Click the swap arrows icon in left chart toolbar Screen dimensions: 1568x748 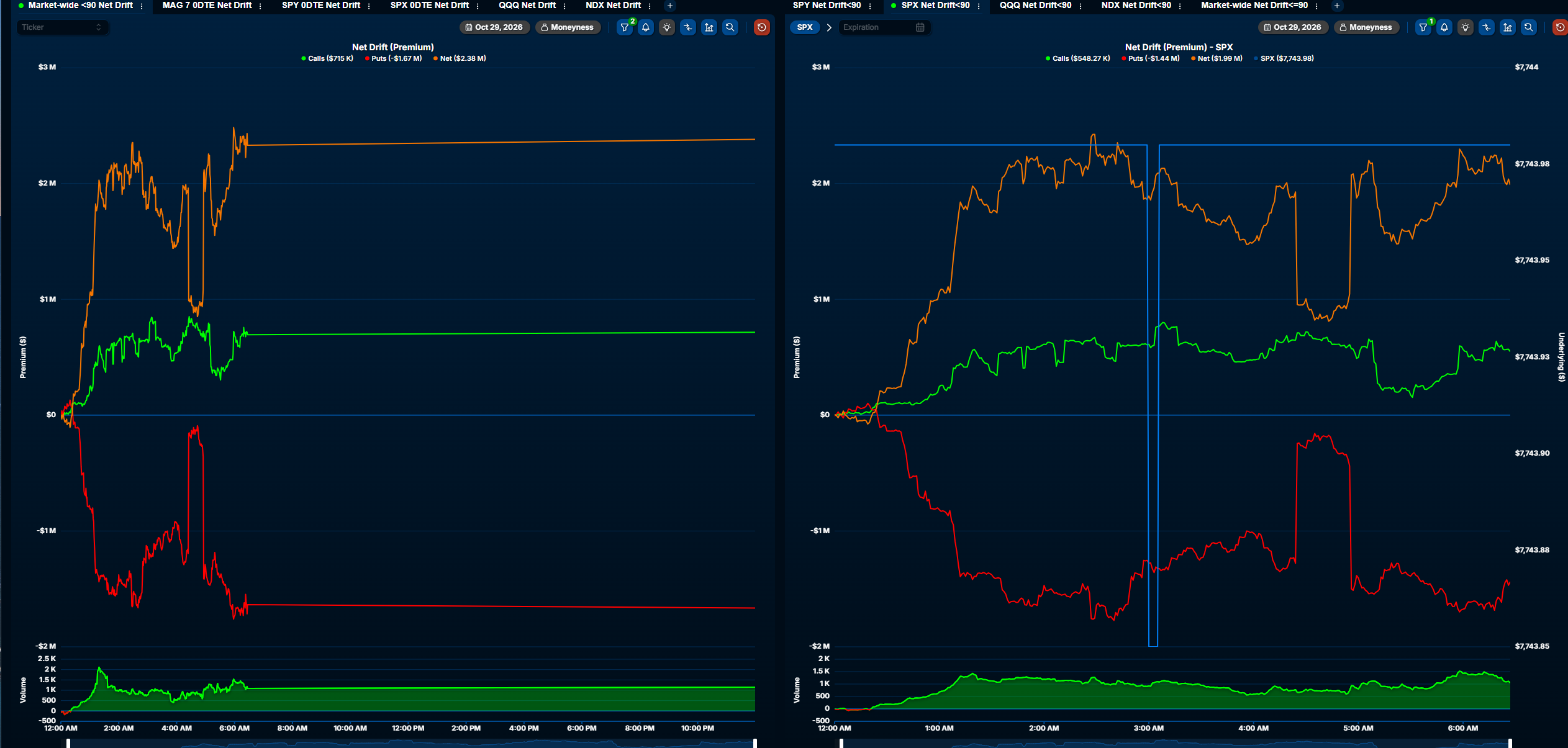tap(688, 27)
